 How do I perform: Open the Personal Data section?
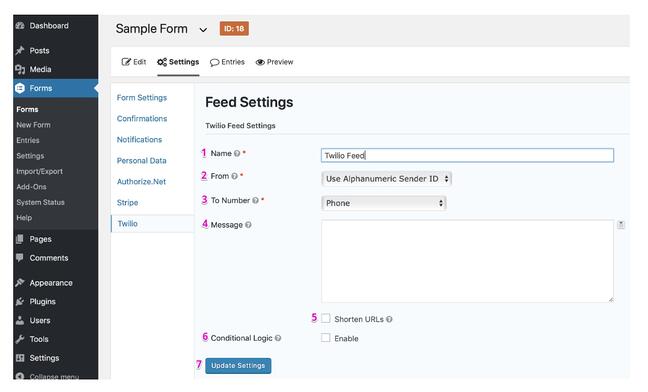(141, 161)
